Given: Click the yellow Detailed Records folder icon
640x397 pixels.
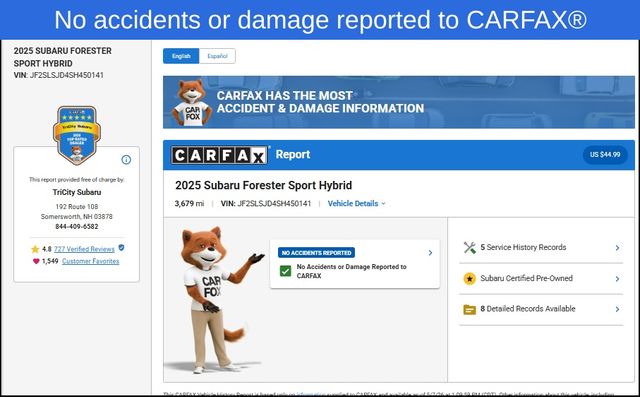Looking at the screenshot, I should [x=469, y=310].
